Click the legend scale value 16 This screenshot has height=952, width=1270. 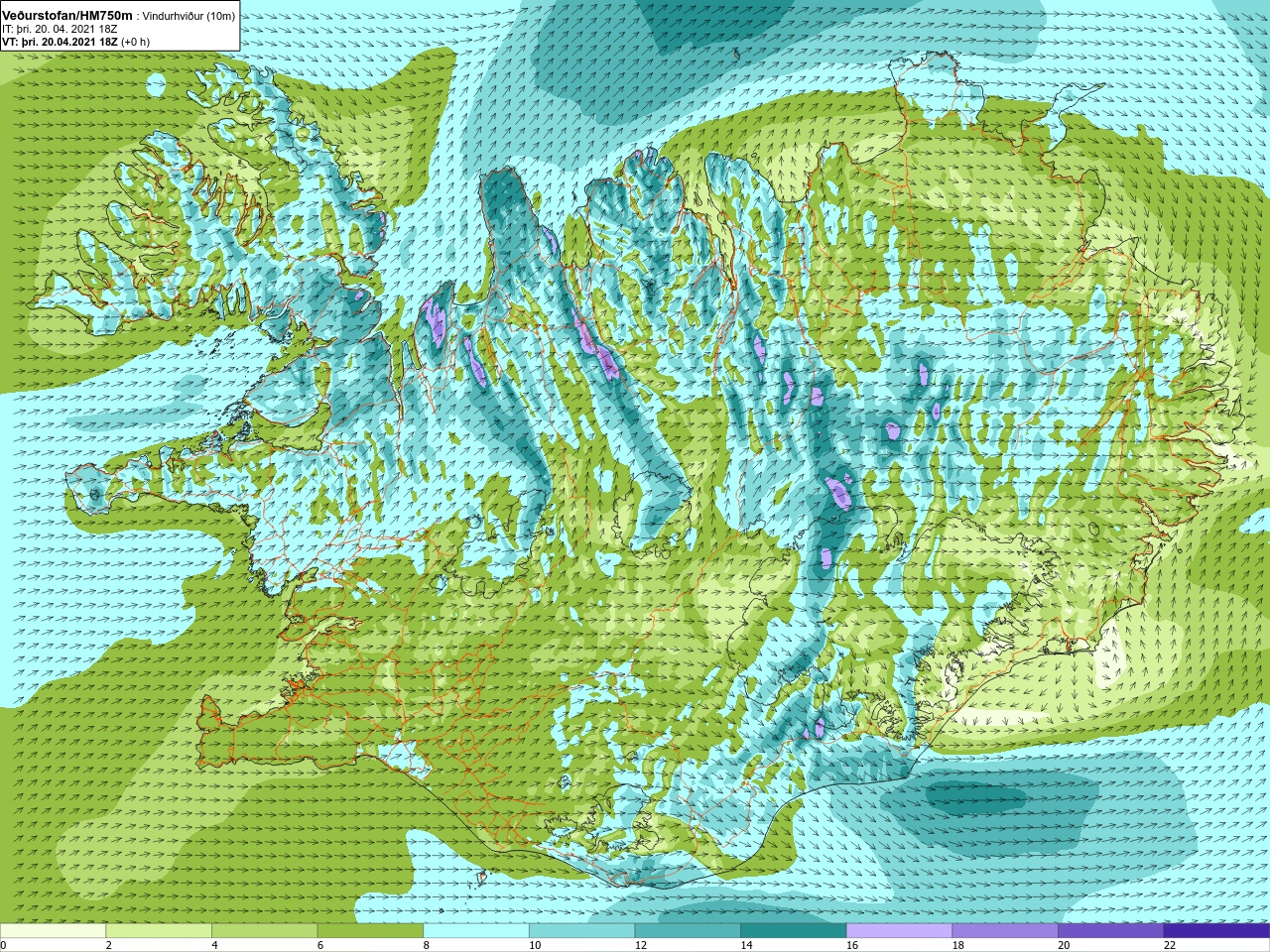point(852,945)
